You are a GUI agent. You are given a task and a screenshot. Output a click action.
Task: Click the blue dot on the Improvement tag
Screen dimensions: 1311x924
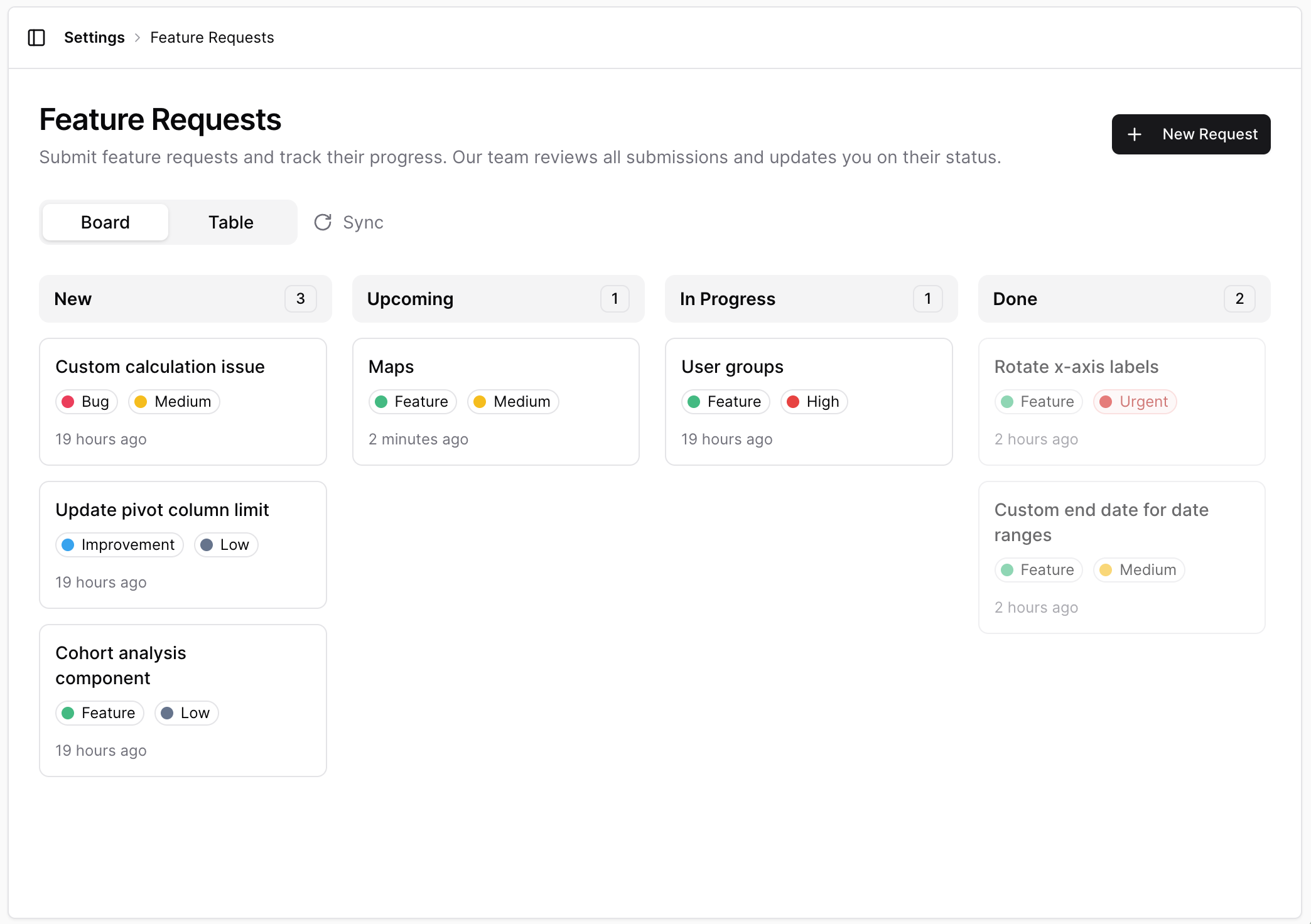tap(69, 545)
